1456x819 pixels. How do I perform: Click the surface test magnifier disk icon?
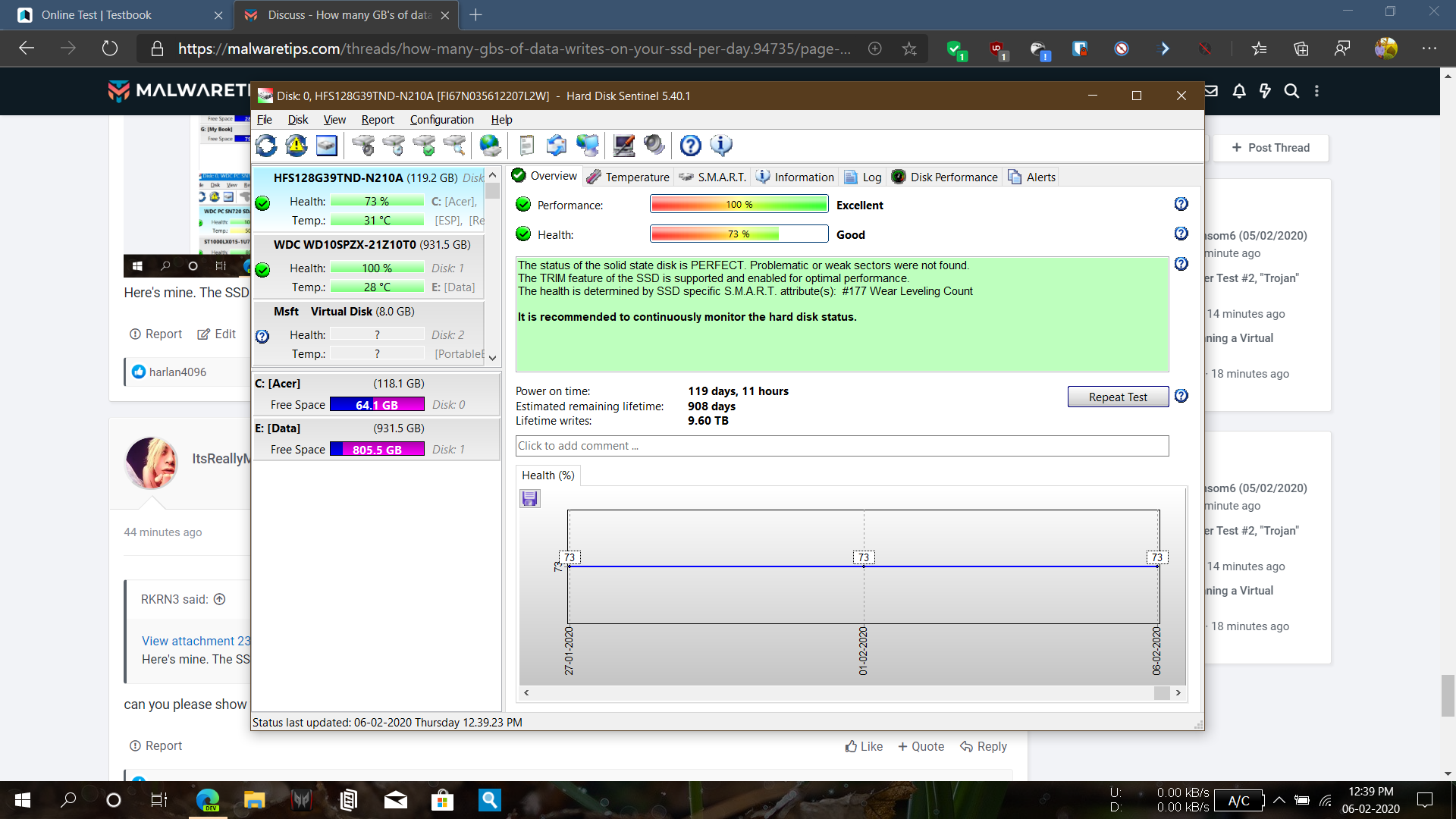point(454,145)
